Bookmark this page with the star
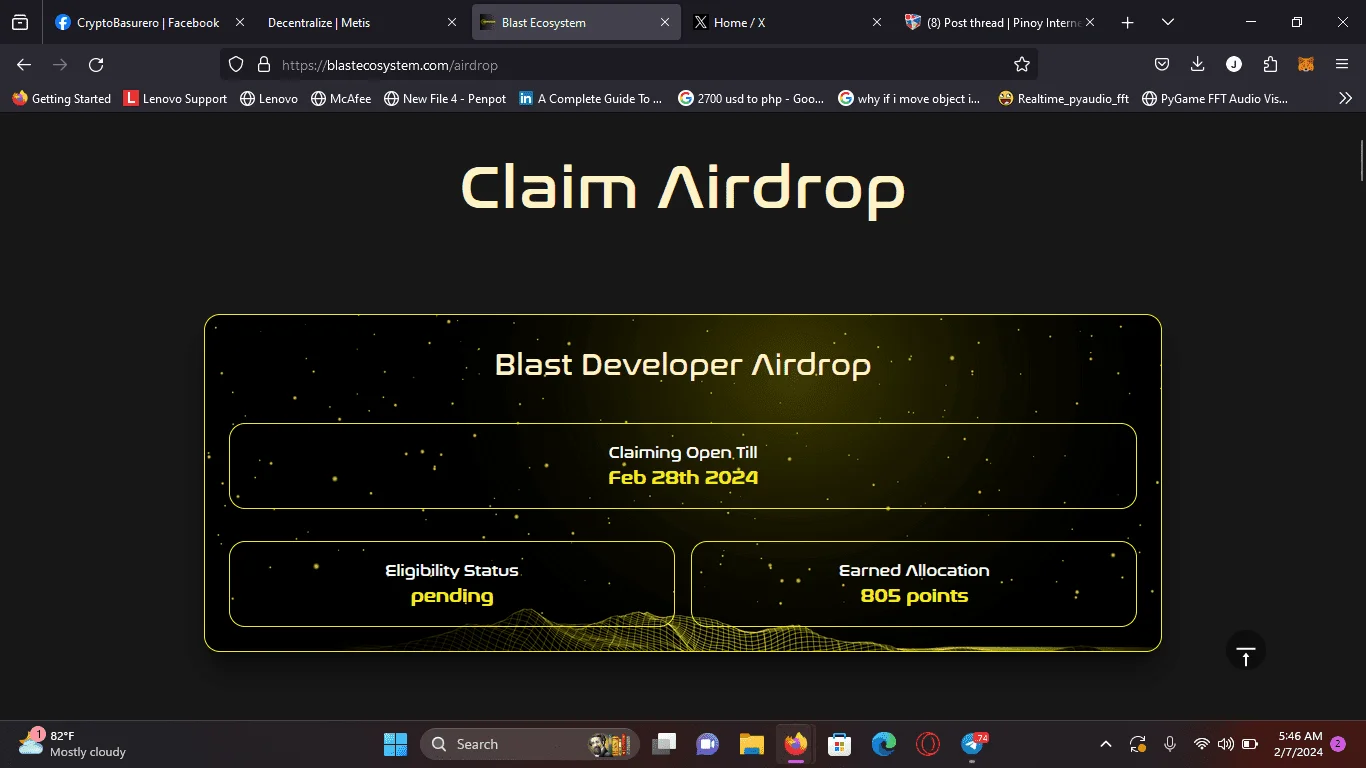Image resolution: width=1366 pixels, height=768 pixels. coord(1021,64)
